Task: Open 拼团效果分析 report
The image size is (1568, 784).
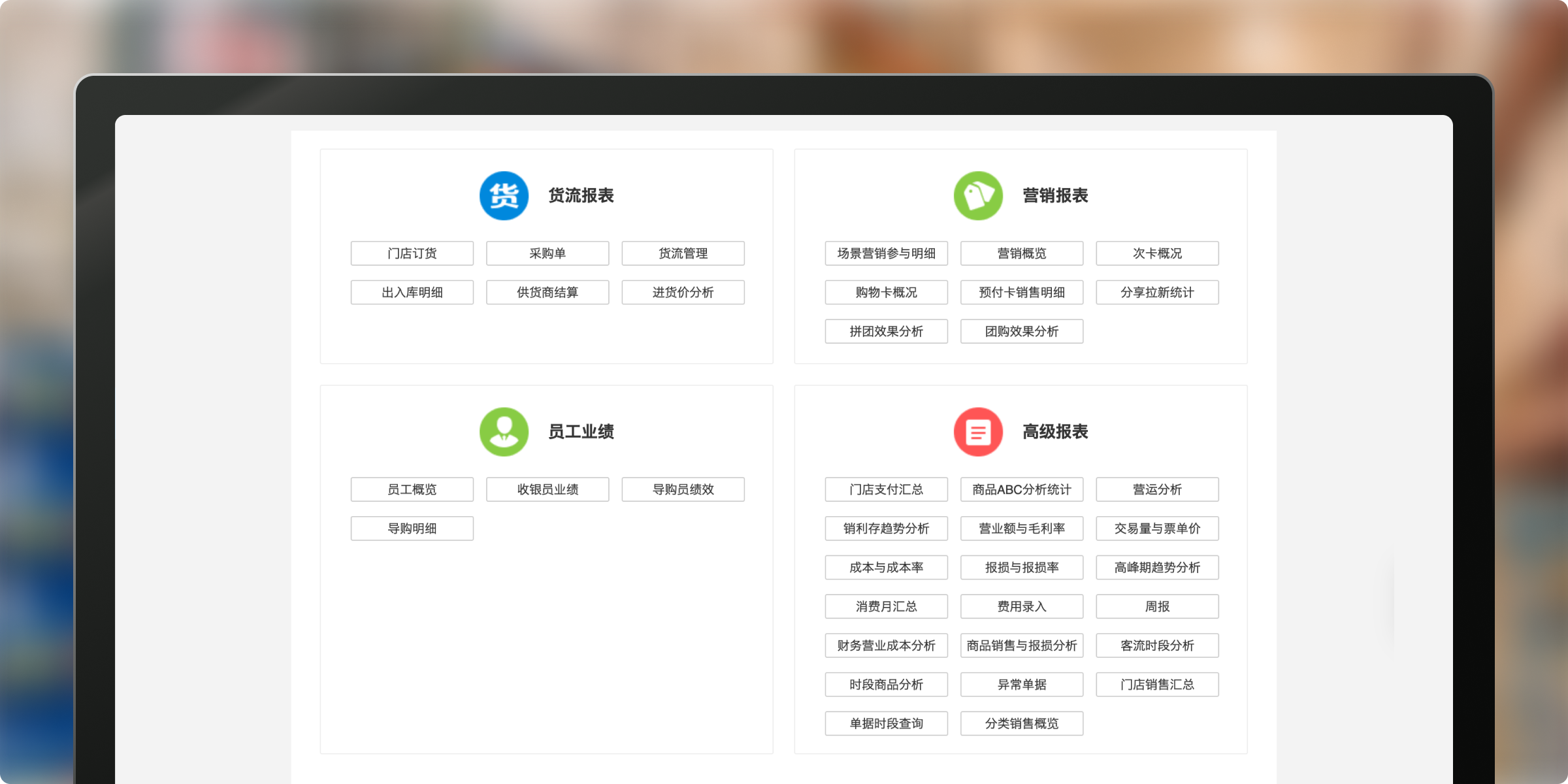Action: coord(887,331)
